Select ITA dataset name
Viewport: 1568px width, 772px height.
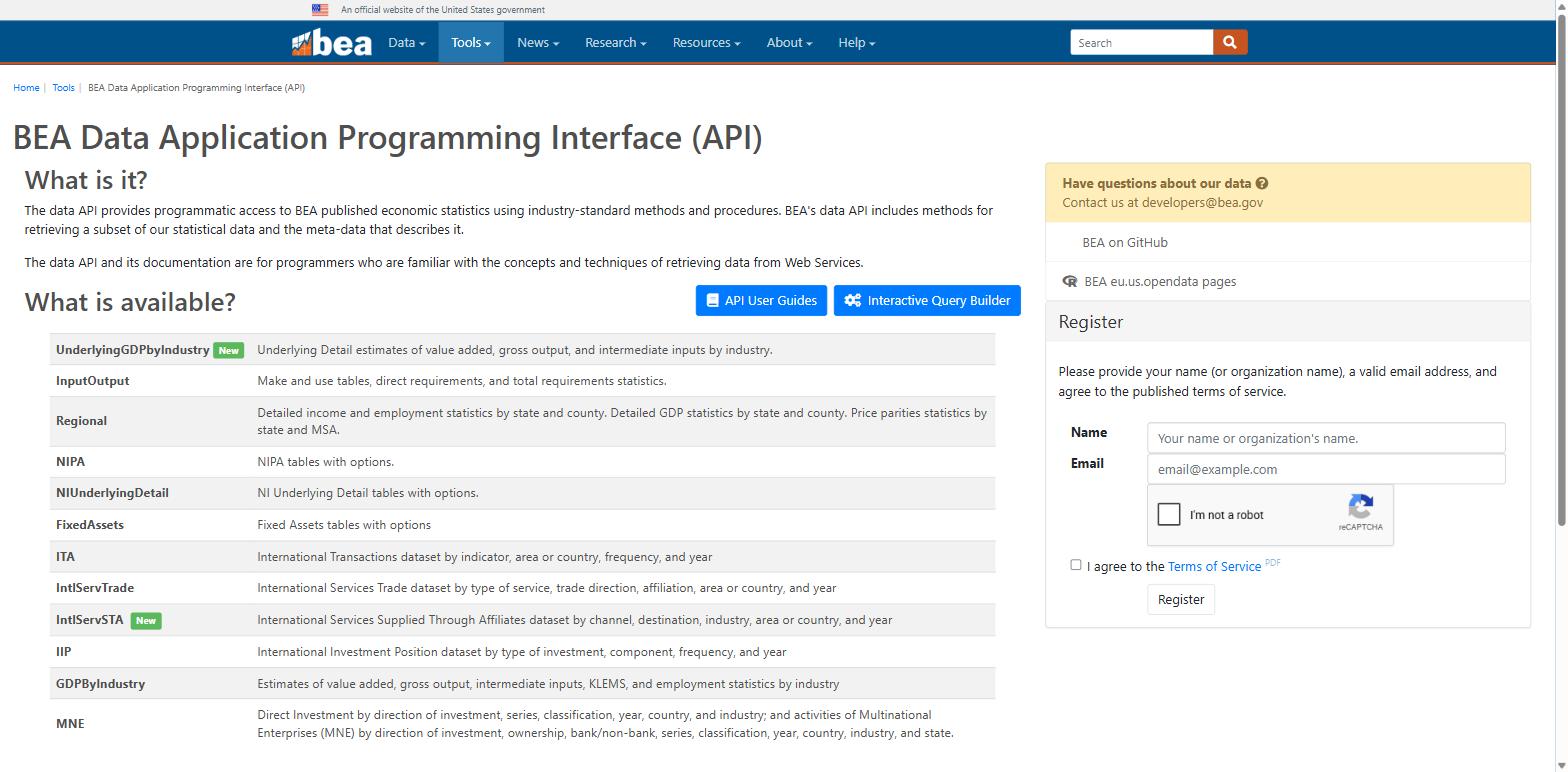pos(65,557)
